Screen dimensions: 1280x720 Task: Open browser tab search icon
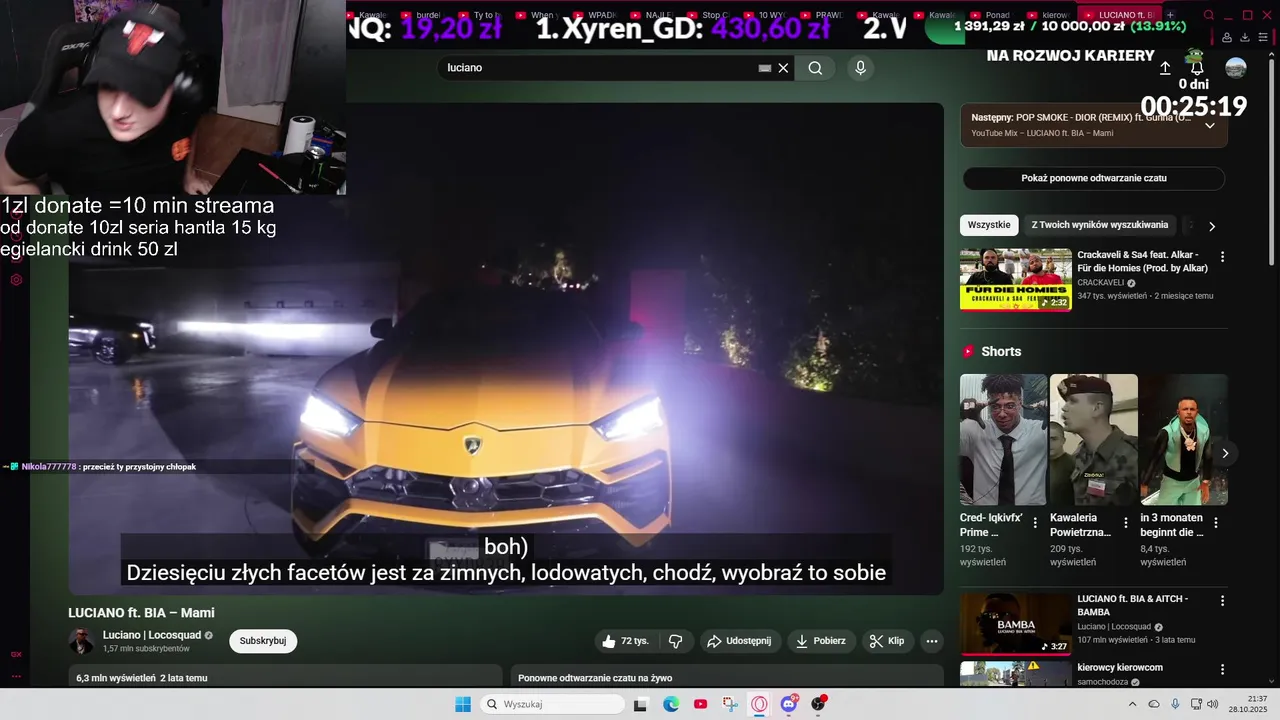(x=1209, y=15)
